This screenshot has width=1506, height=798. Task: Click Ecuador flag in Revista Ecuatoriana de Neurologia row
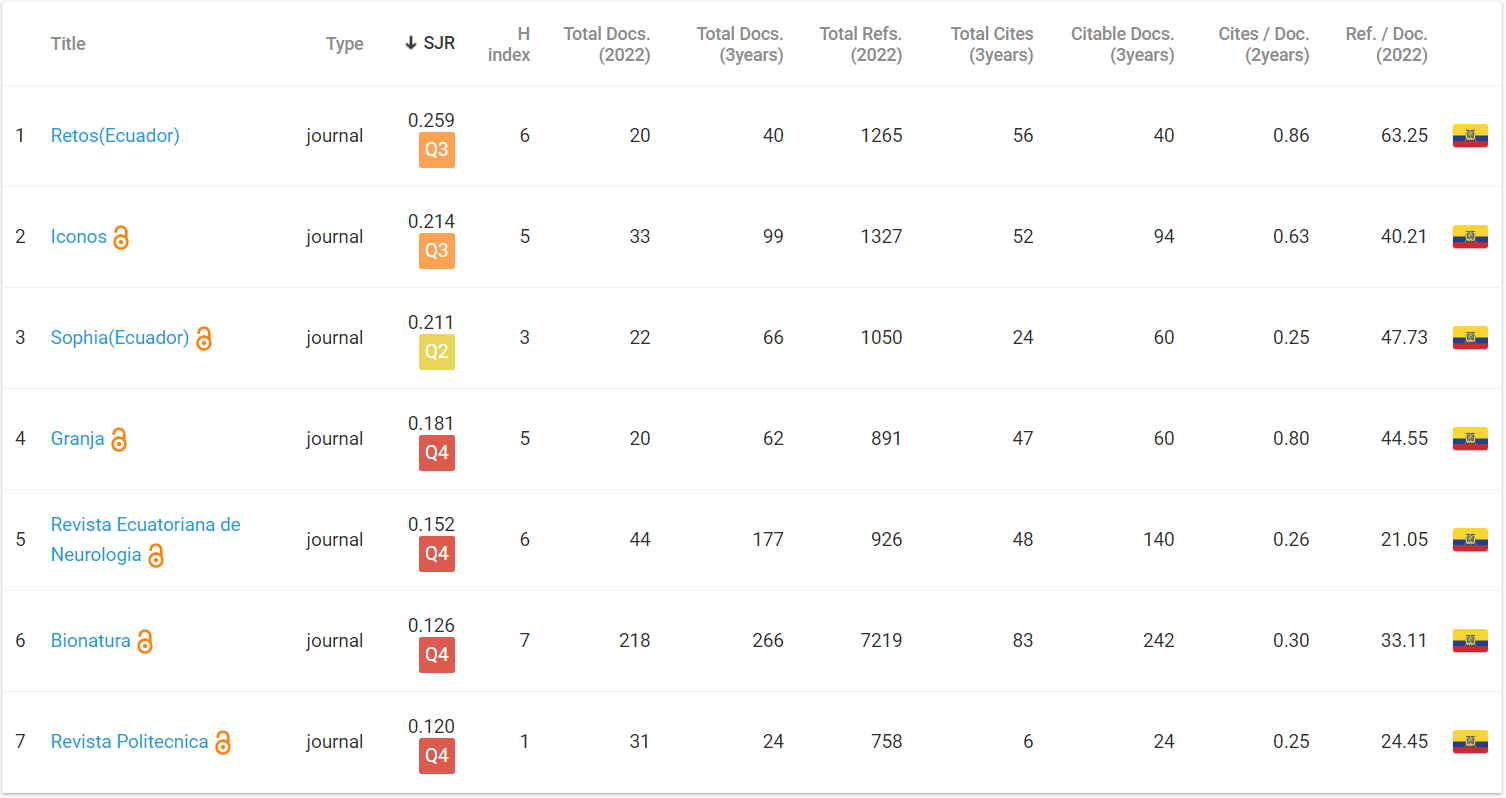(1470, 540)
